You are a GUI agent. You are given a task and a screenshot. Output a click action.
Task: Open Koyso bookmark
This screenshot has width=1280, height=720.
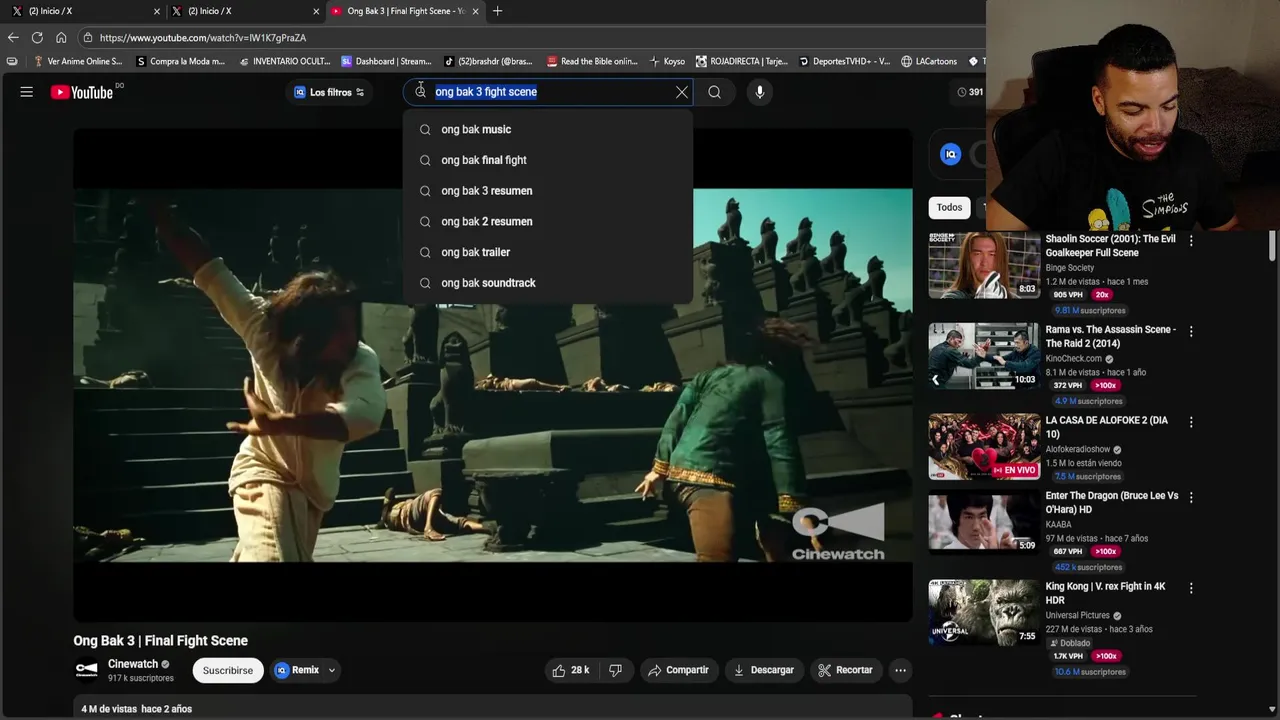click(667, 61)
